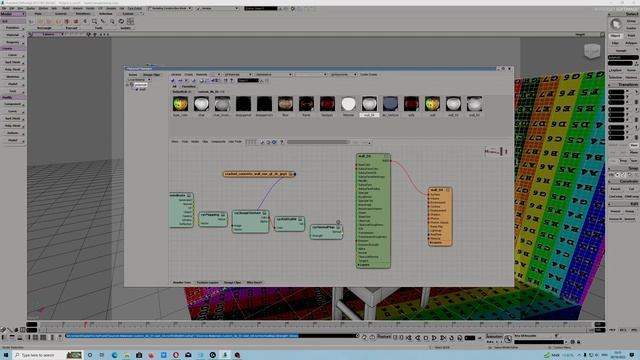Open the Who Uses? tab
This screenshot has height=360, width=640.
(x=254, y=282)
